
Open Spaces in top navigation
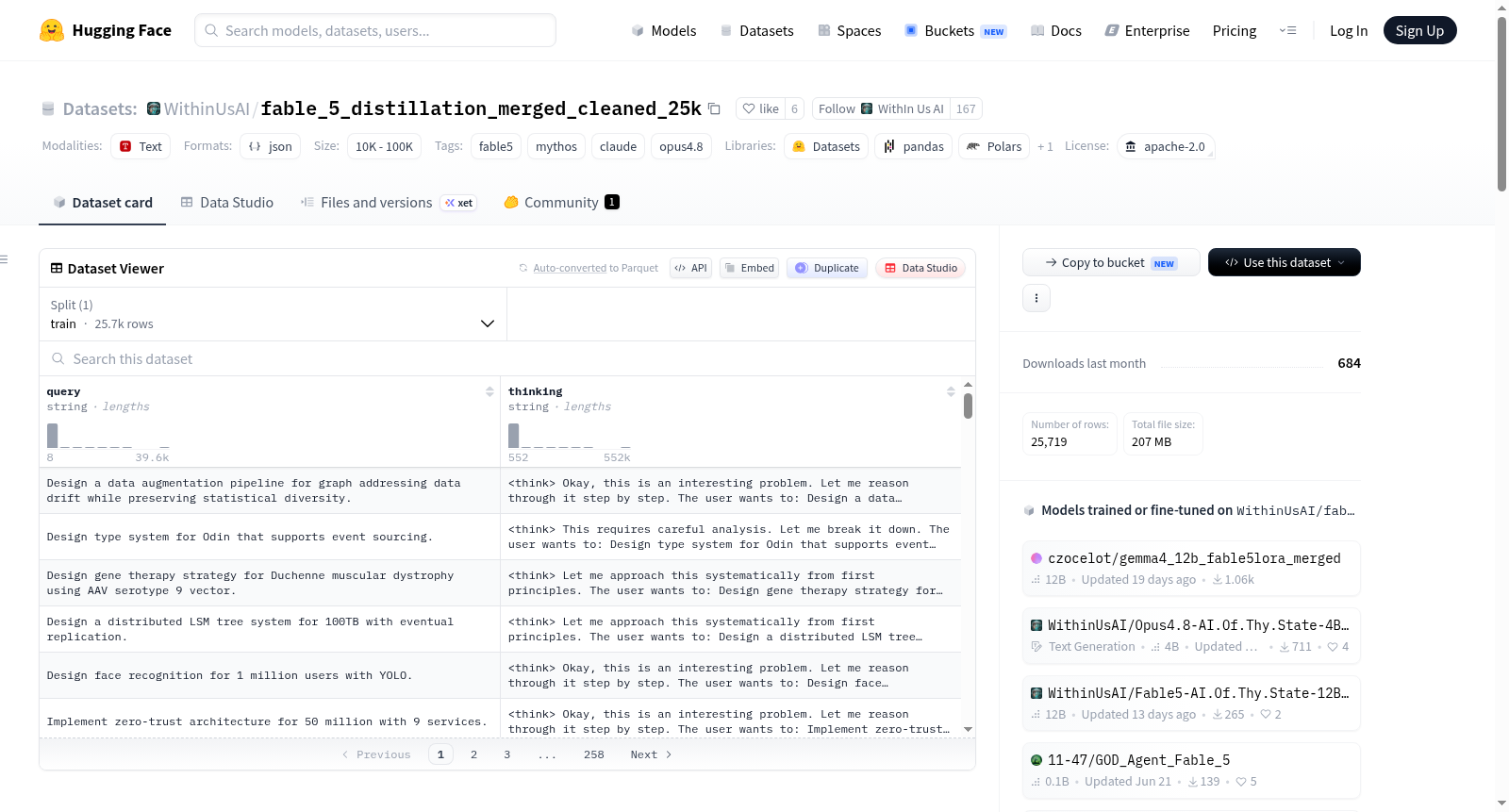coord(850,30)
